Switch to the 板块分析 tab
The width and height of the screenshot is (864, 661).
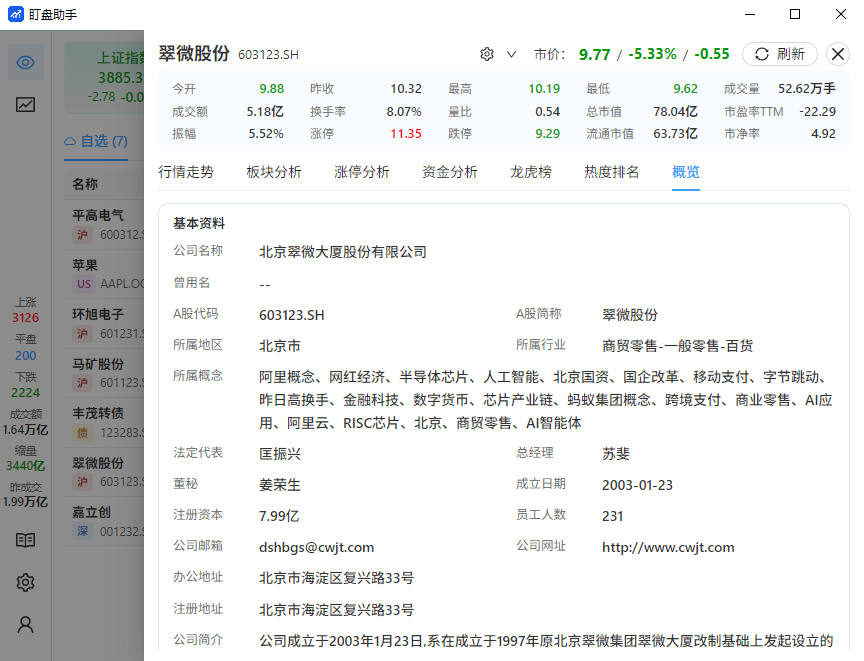(274, 172)
